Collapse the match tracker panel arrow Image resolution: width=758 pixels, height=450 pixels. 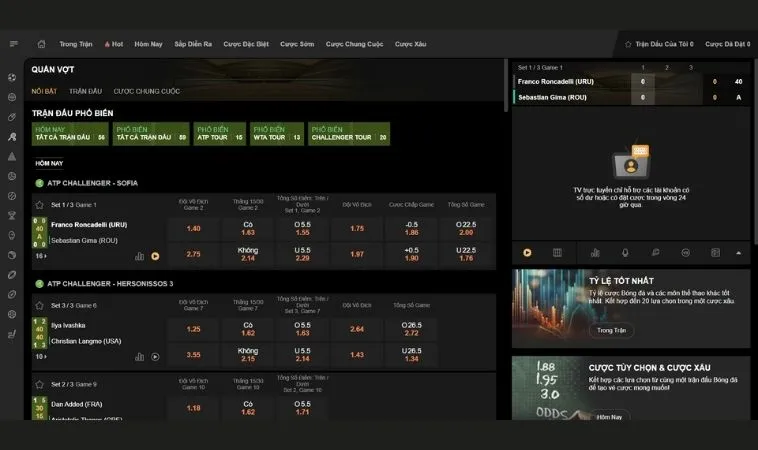(x=738, y=253)
